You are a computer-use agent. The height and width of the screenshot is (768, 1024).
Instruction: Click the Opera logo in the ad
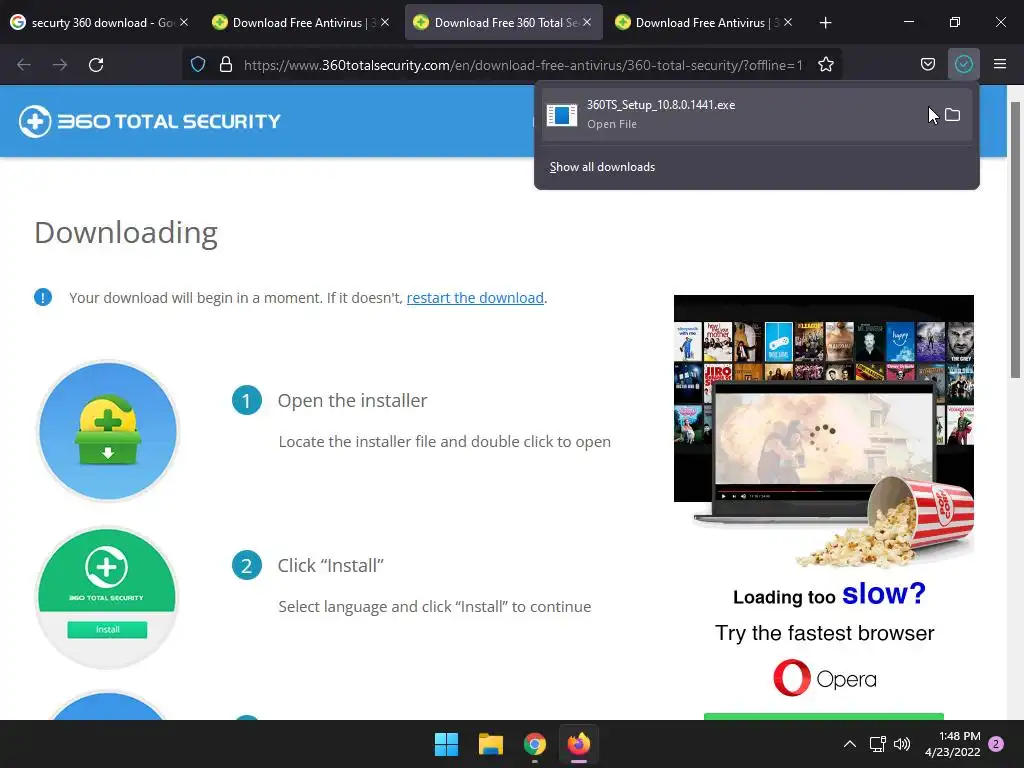[x=825, y=678]
